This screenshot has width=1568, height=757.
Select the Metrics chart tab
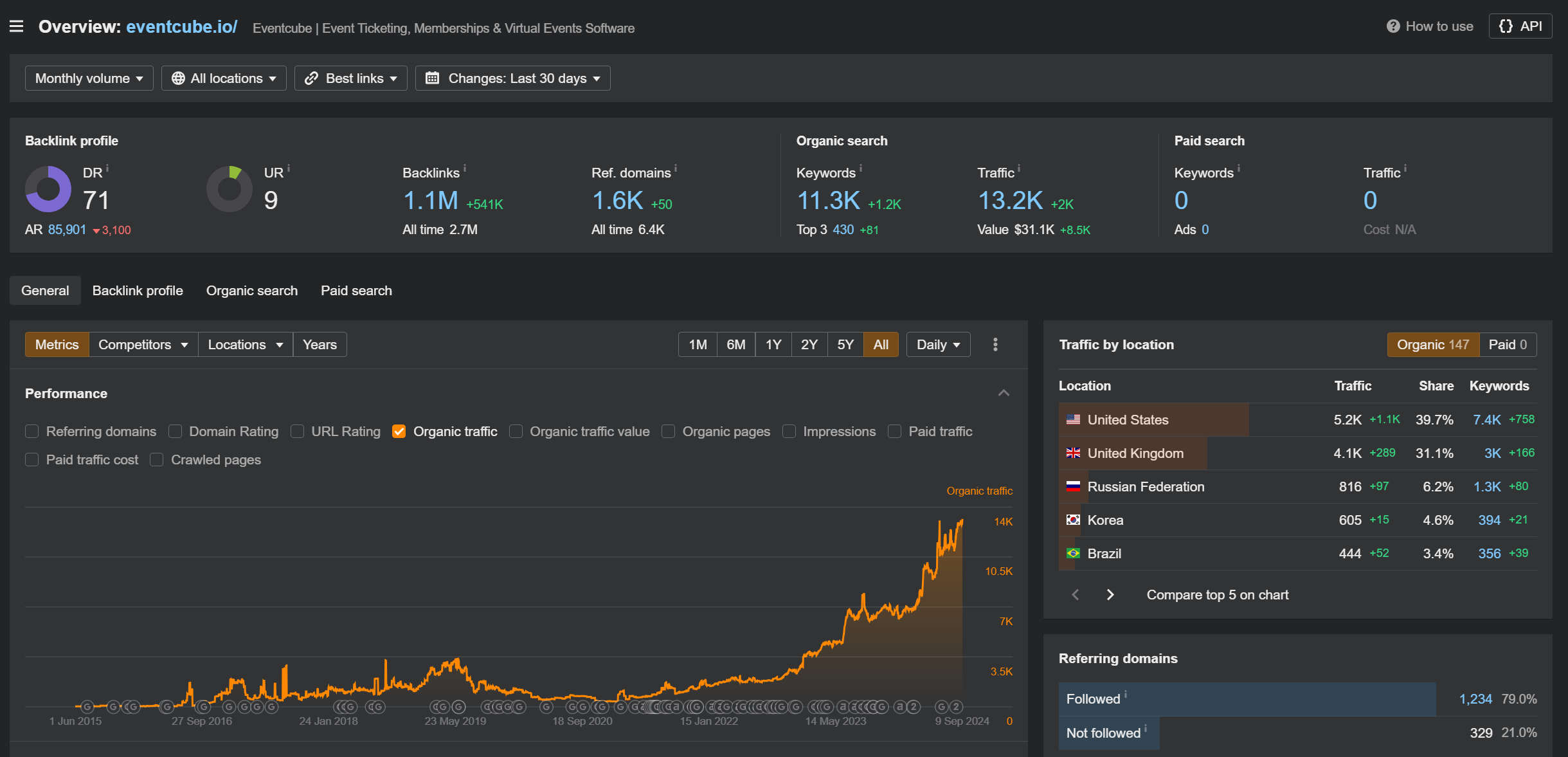pyautogui.click(x=57, y=345)
